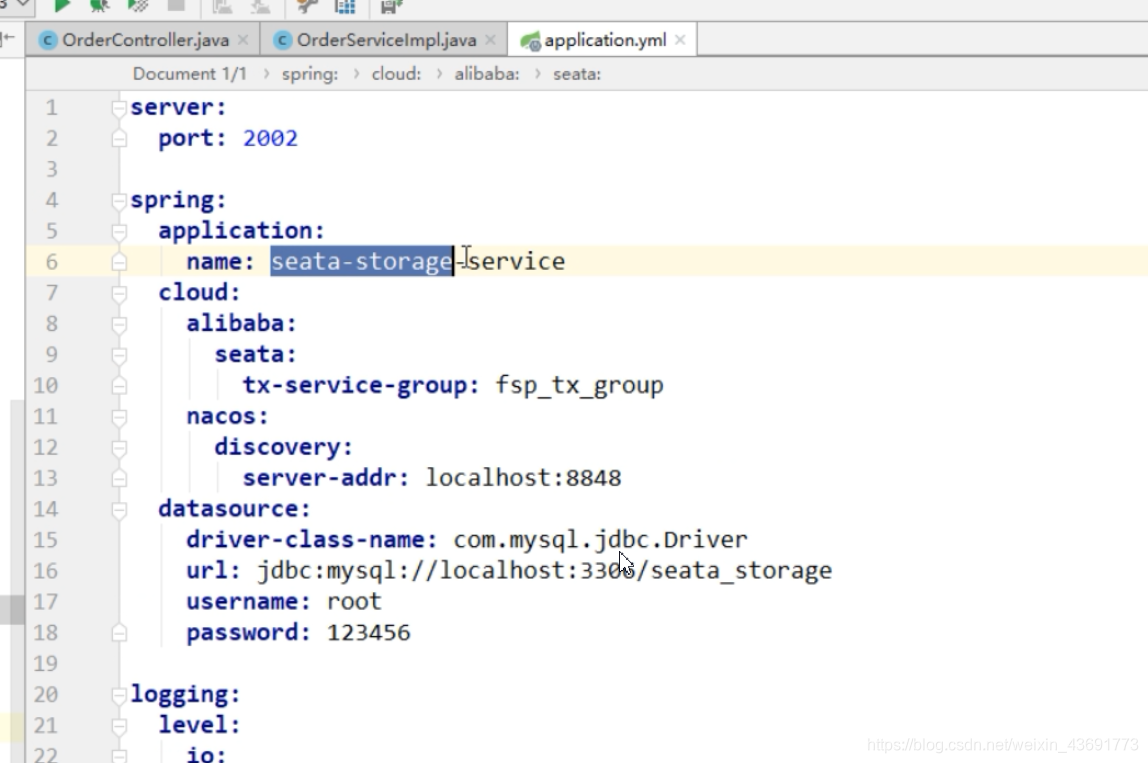This screenshot has height=763, width=1148.
Task: Click the selected text 'seata-storage' on line 6
Action: pyautogui.click(x=362, y=261)
